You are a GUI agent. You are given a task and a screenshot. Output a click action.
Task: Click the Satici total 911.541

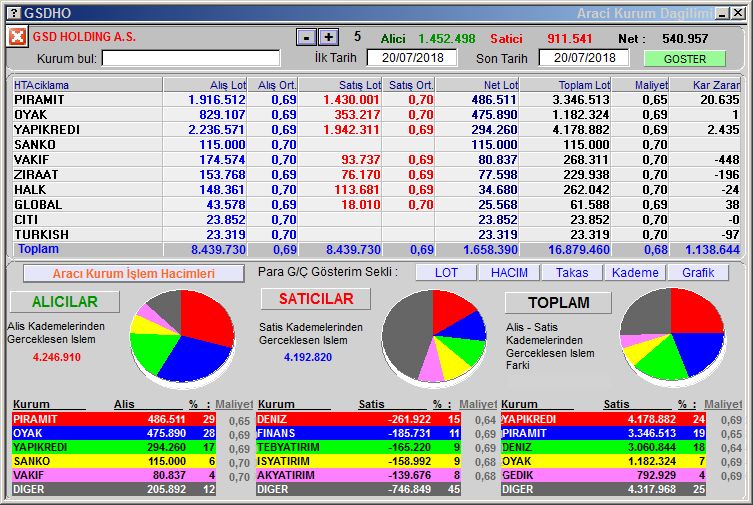coord(570,38)
